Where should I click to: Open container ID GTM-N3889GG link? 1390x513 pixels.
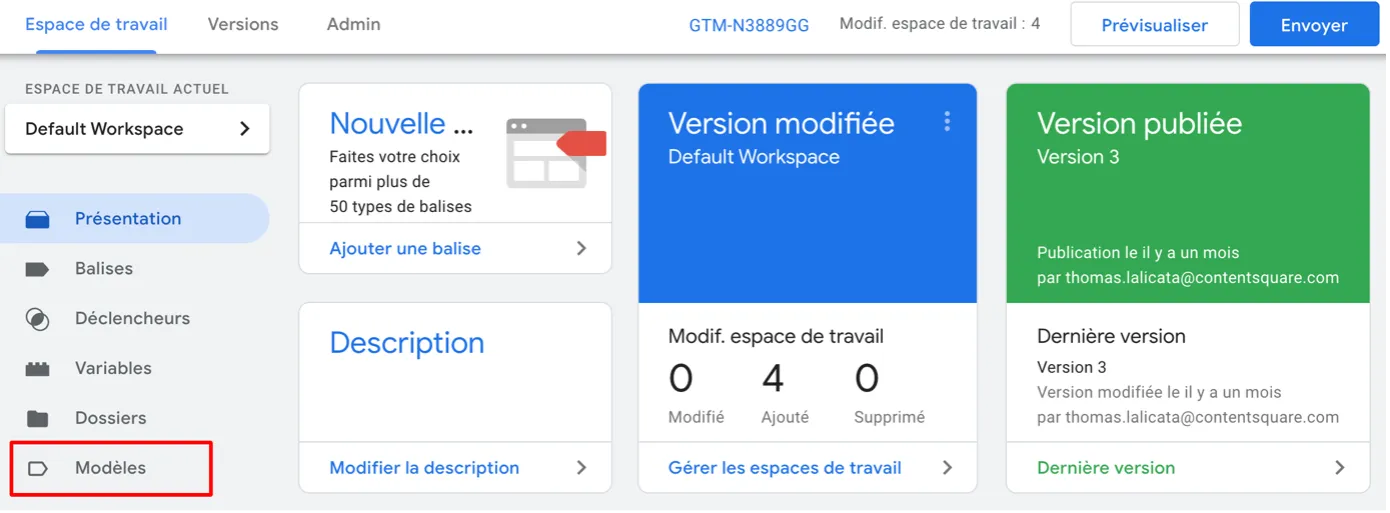[748, 25]
